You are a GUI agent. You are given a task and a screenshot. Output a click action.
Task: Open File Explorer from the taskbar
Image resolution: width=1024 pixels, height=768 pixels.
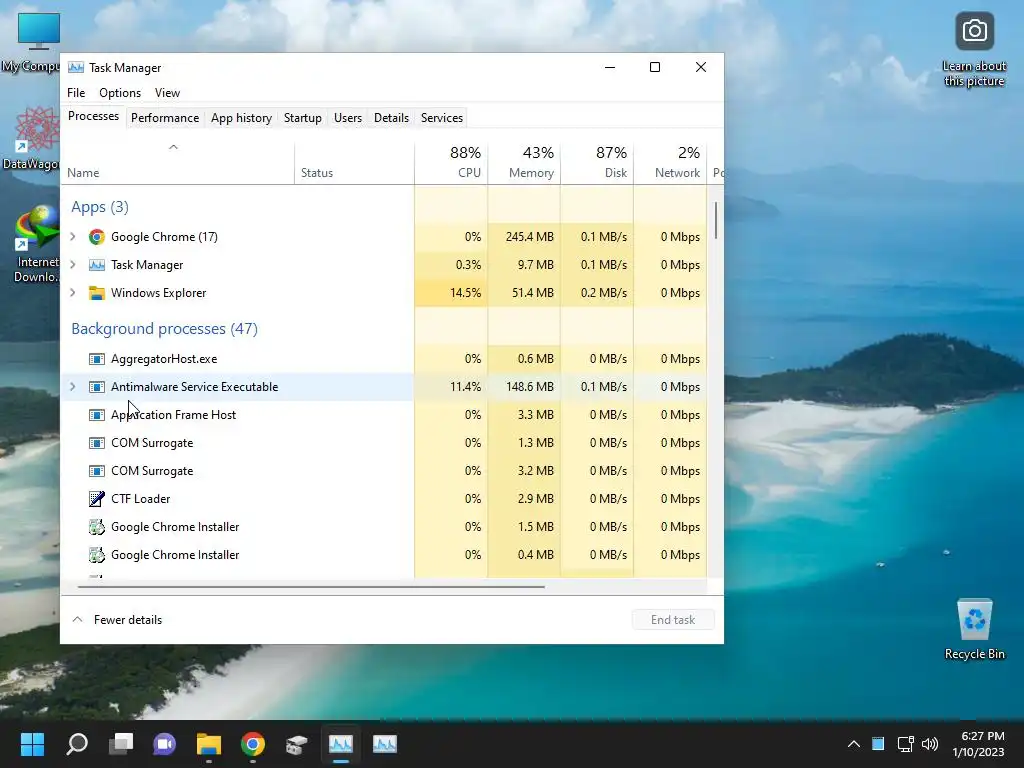point(209,744)
